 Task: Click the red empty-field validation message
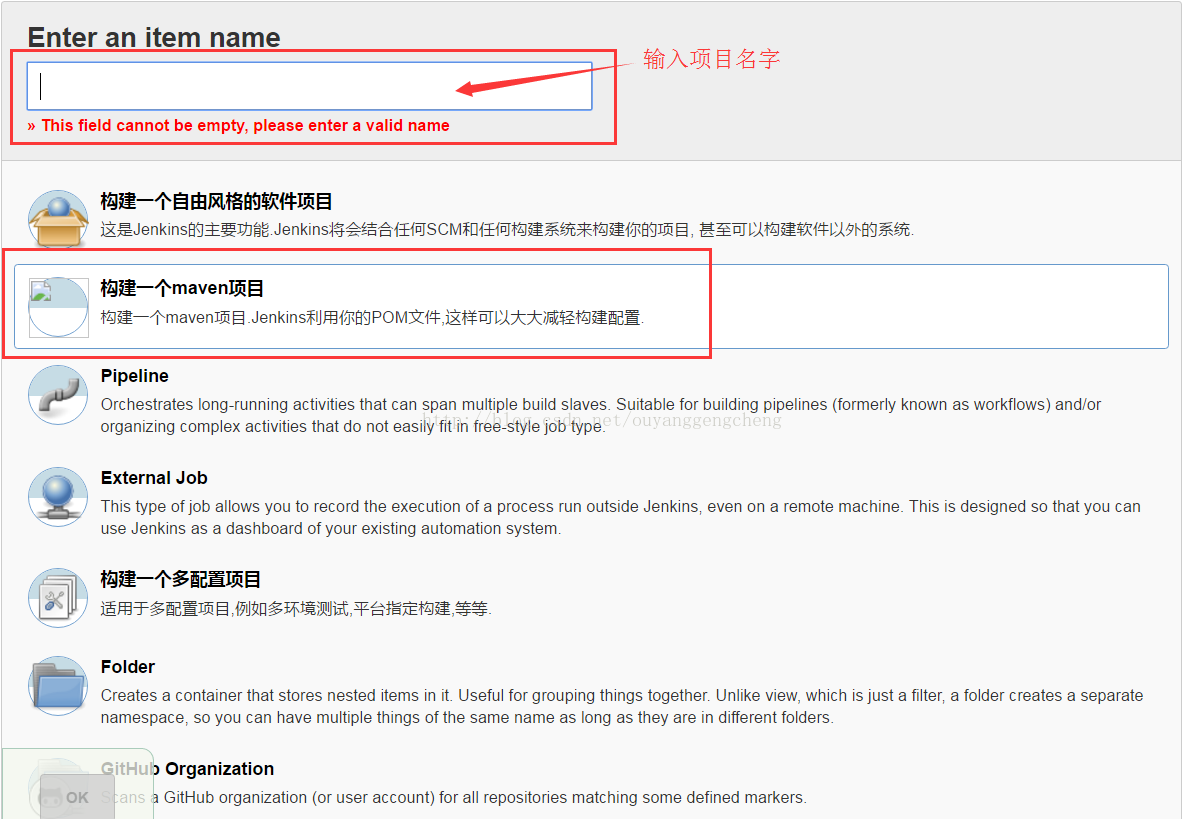[239, 125]
